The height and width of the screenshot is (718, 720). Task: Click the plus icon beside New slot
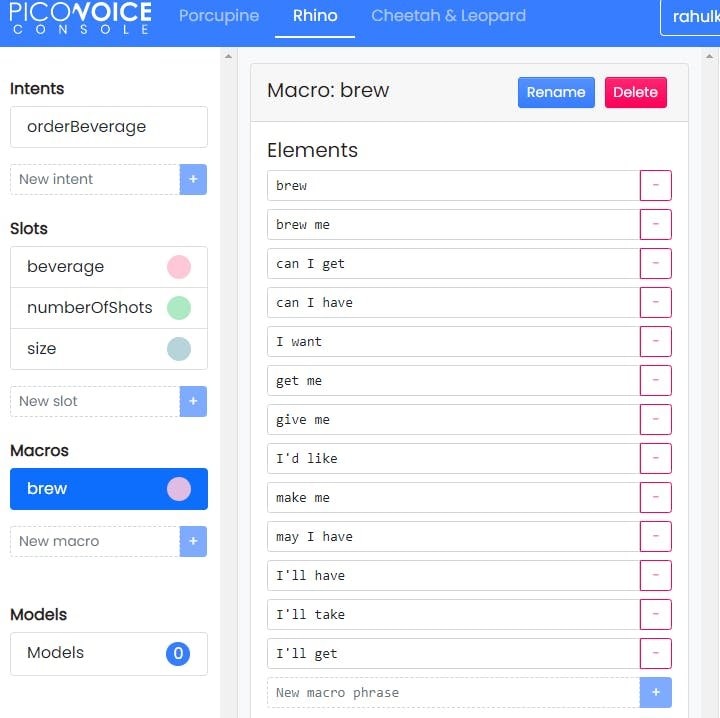pos(193,401)
